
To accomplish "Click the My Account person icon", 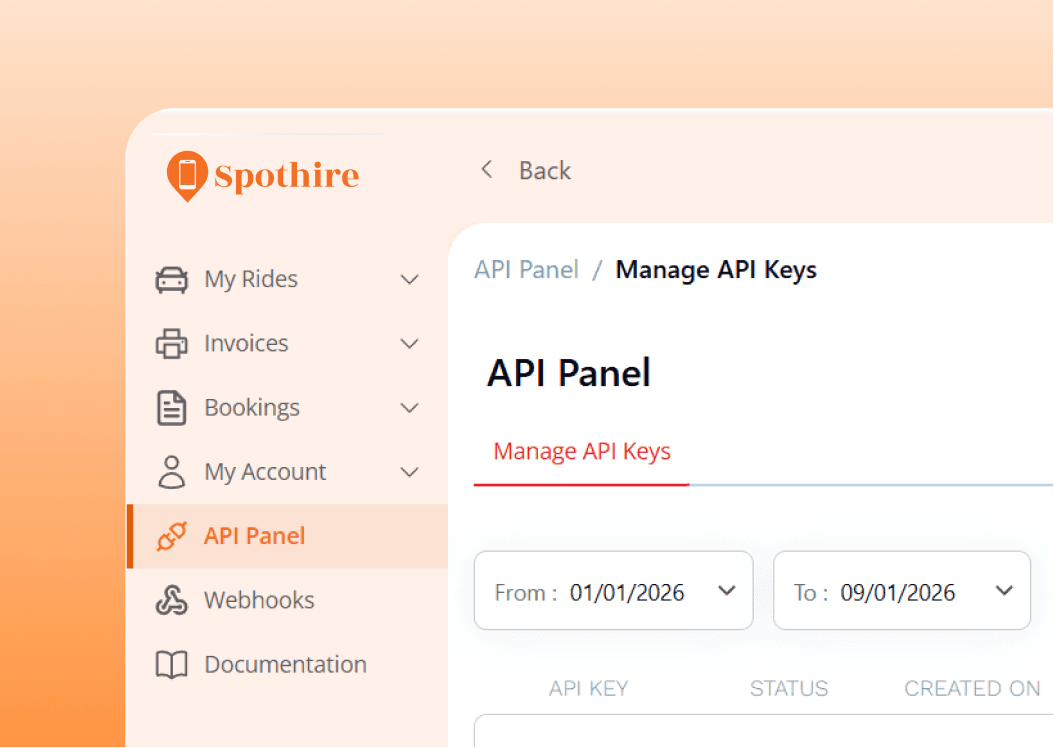I will (x=171, y=471).
